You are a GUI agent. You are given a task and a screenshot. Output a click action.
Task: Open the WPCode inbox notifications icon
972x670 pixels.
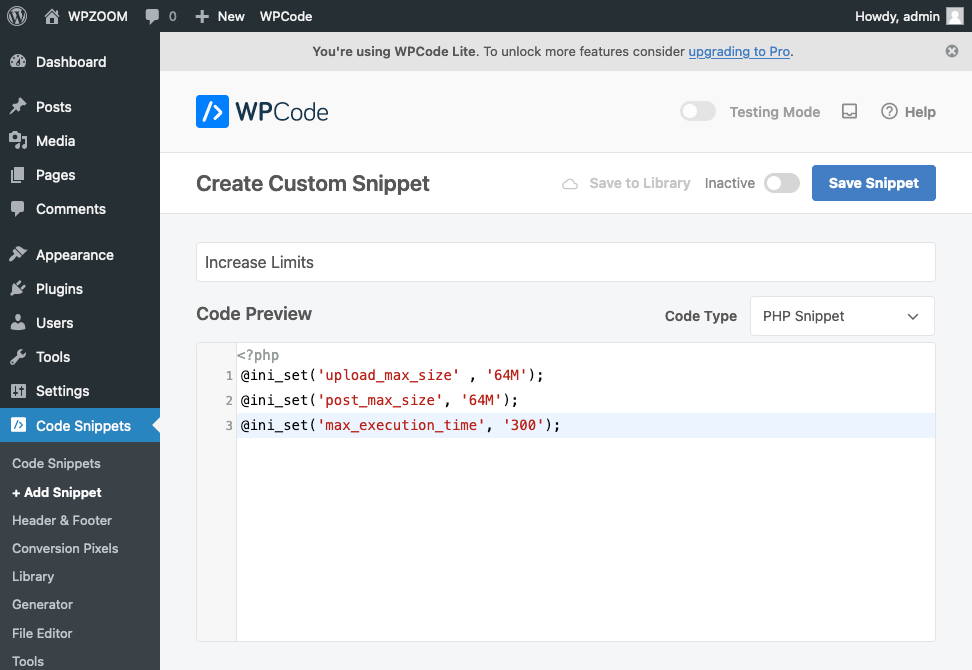[849, 112]
